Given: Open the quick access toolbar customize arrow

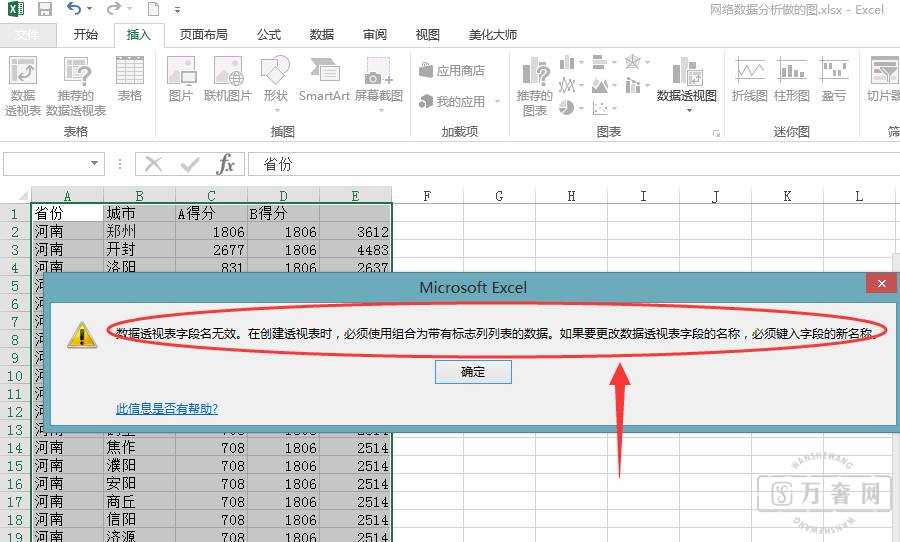Looking at the screenshot, I should [x=177, y=10].
